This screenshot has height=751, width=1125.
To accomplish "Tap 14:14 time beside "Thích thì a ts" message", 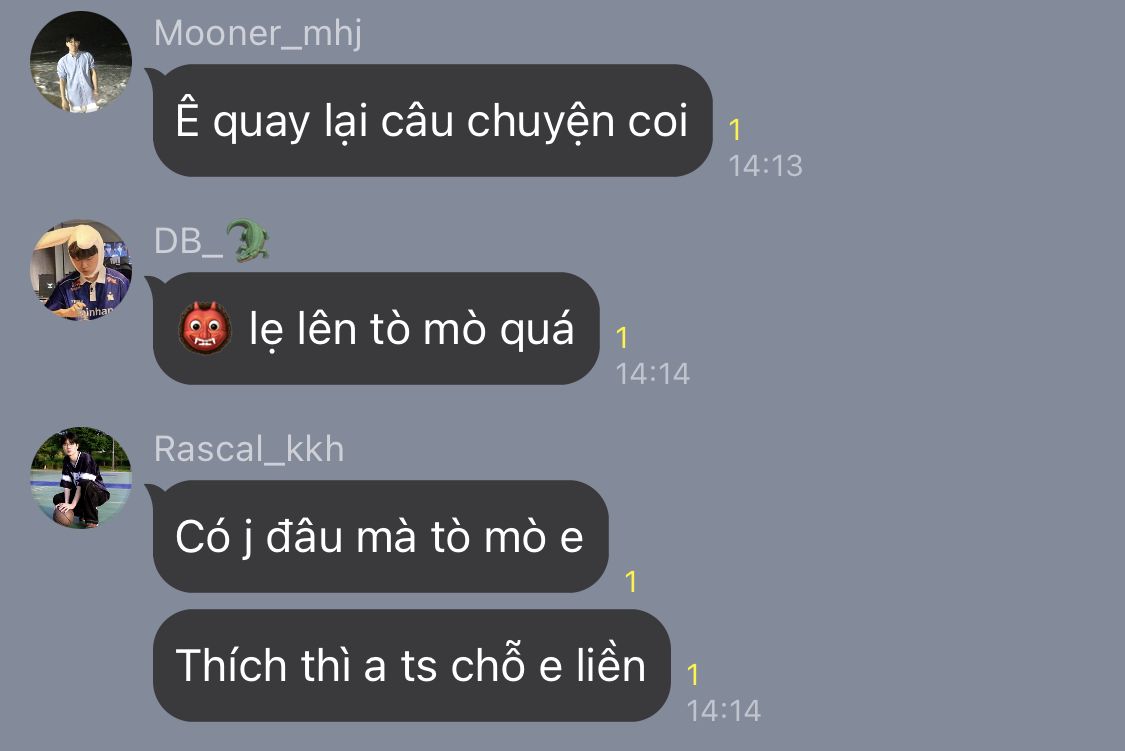I will (x=724, y=711).
